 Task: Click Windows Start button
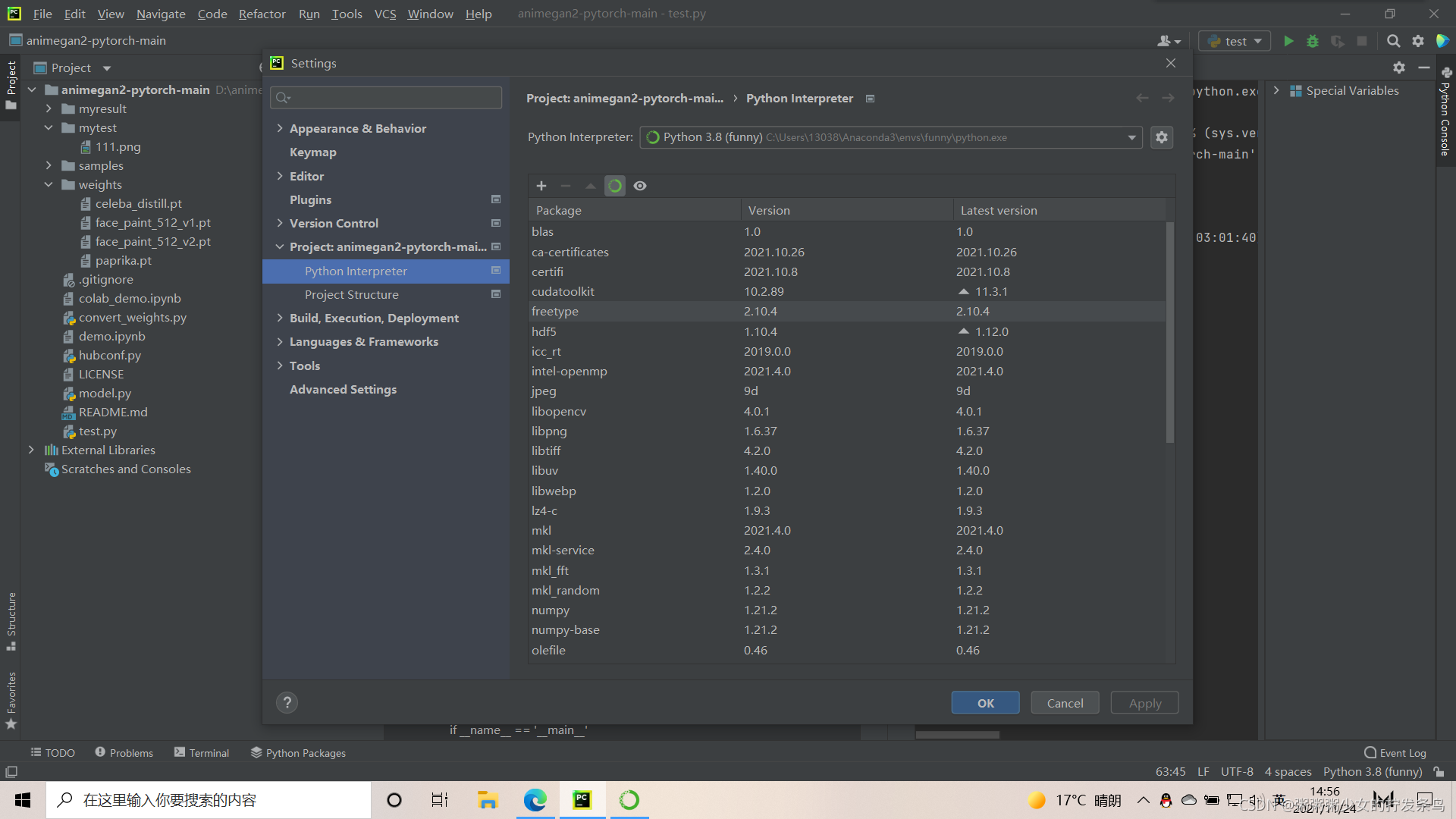[x=23, y=800]
